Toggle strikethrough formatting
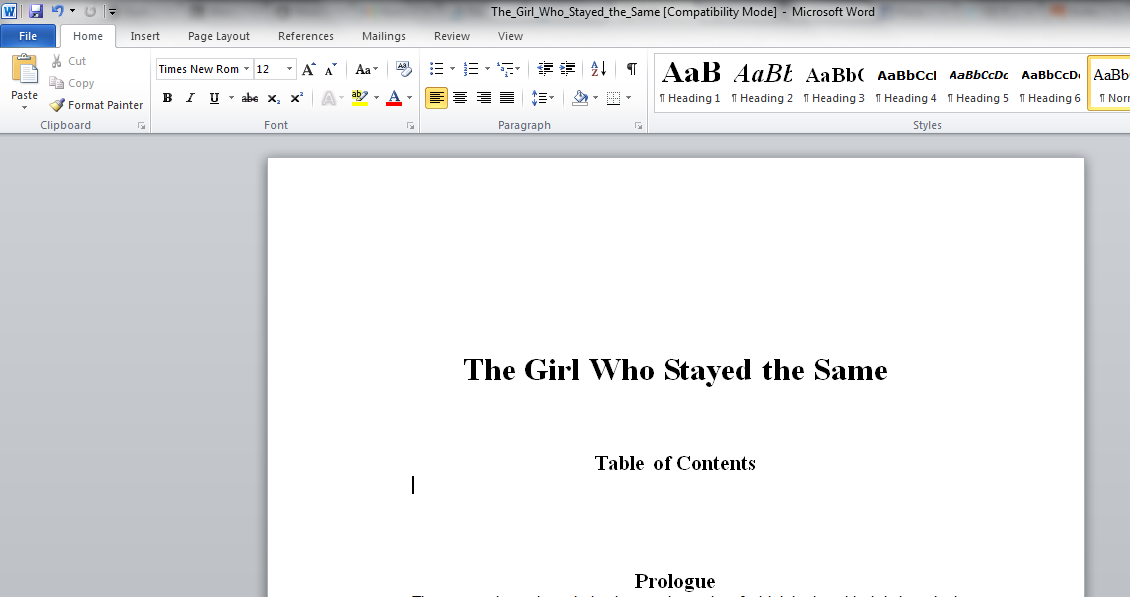 click(250, 98)
